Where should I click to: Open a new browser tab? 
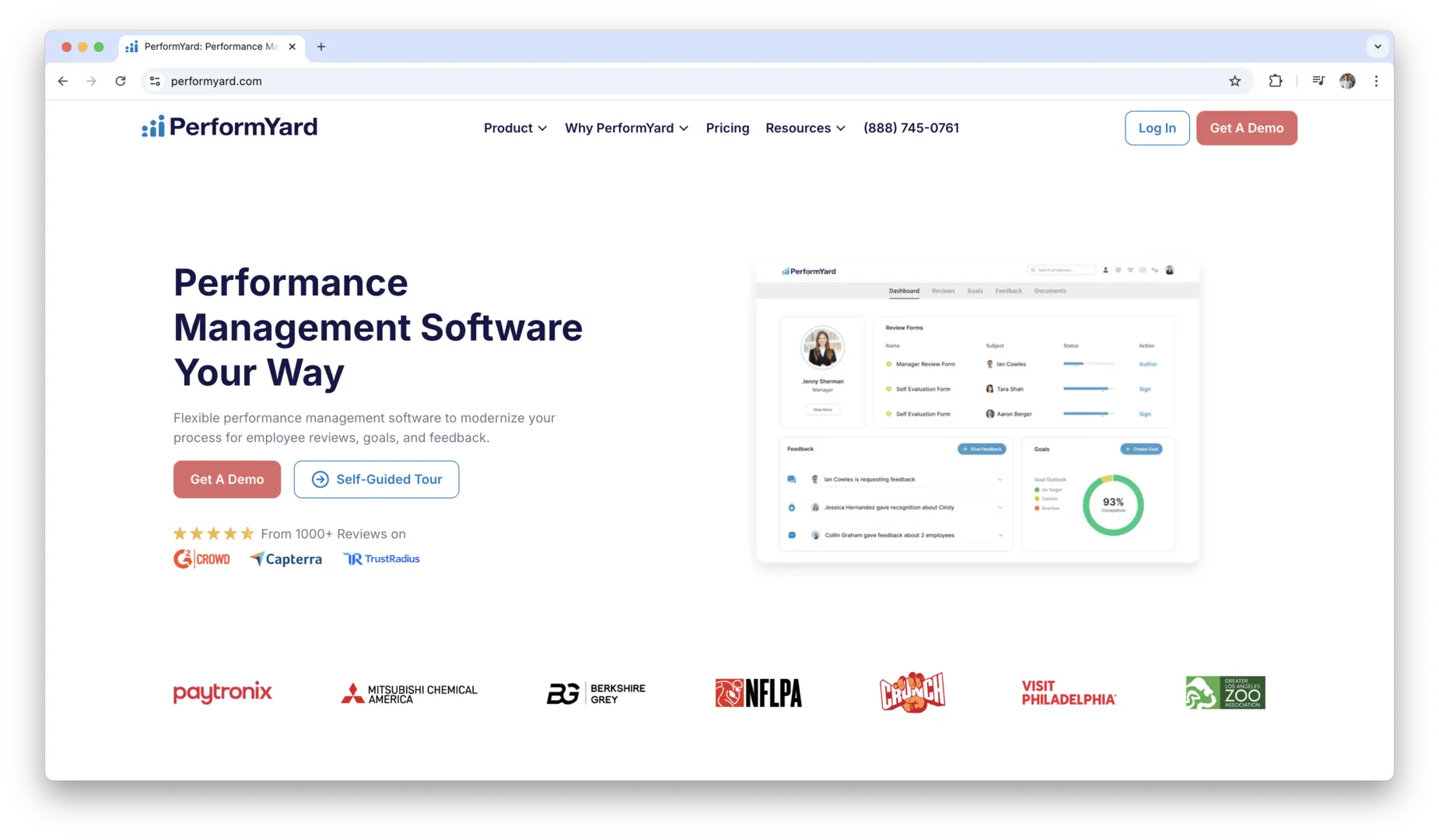pyautogui.click(x=321, y=47)
